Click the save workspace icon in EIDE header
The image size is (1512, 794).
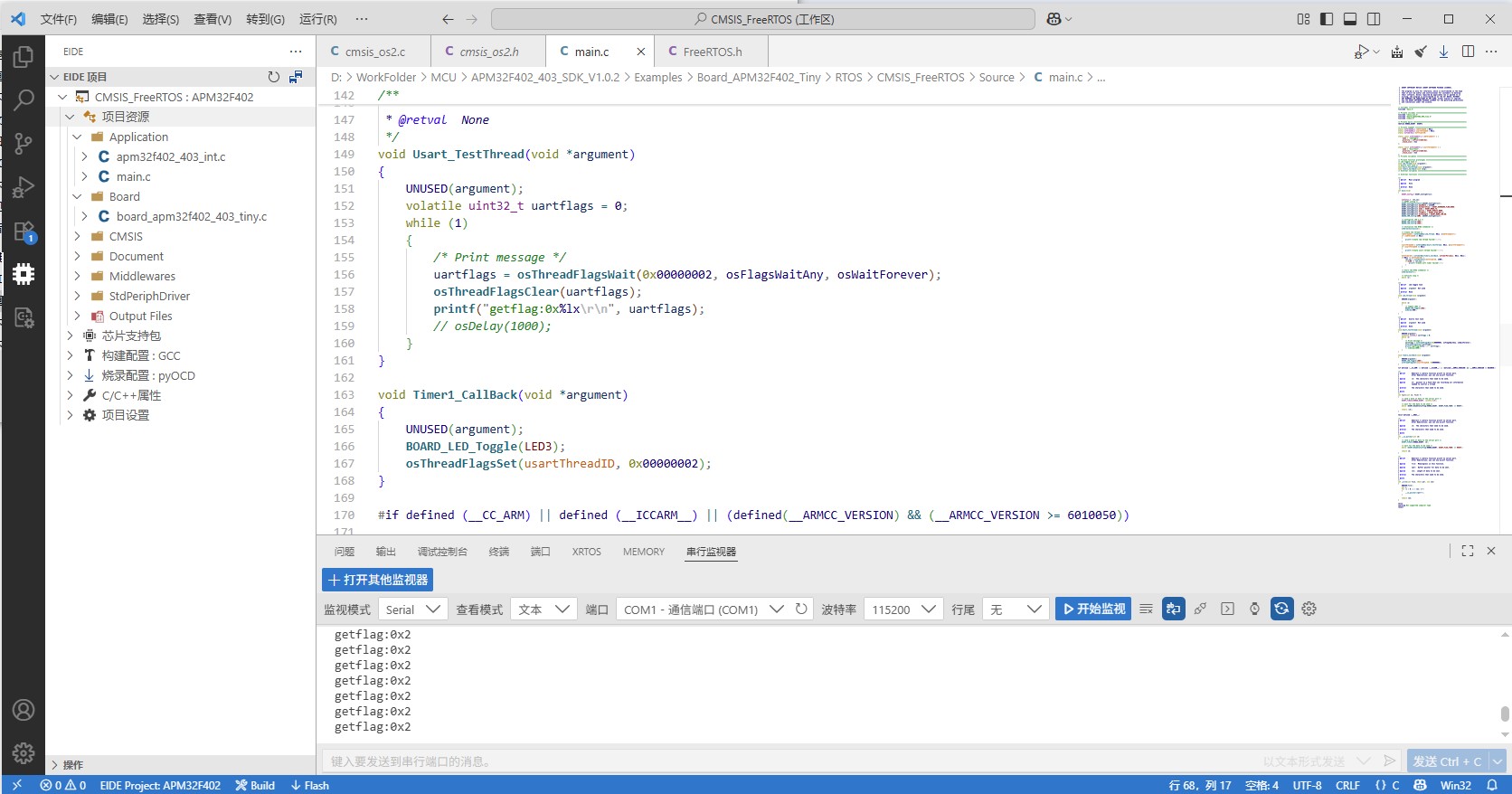tap(296, 77)
